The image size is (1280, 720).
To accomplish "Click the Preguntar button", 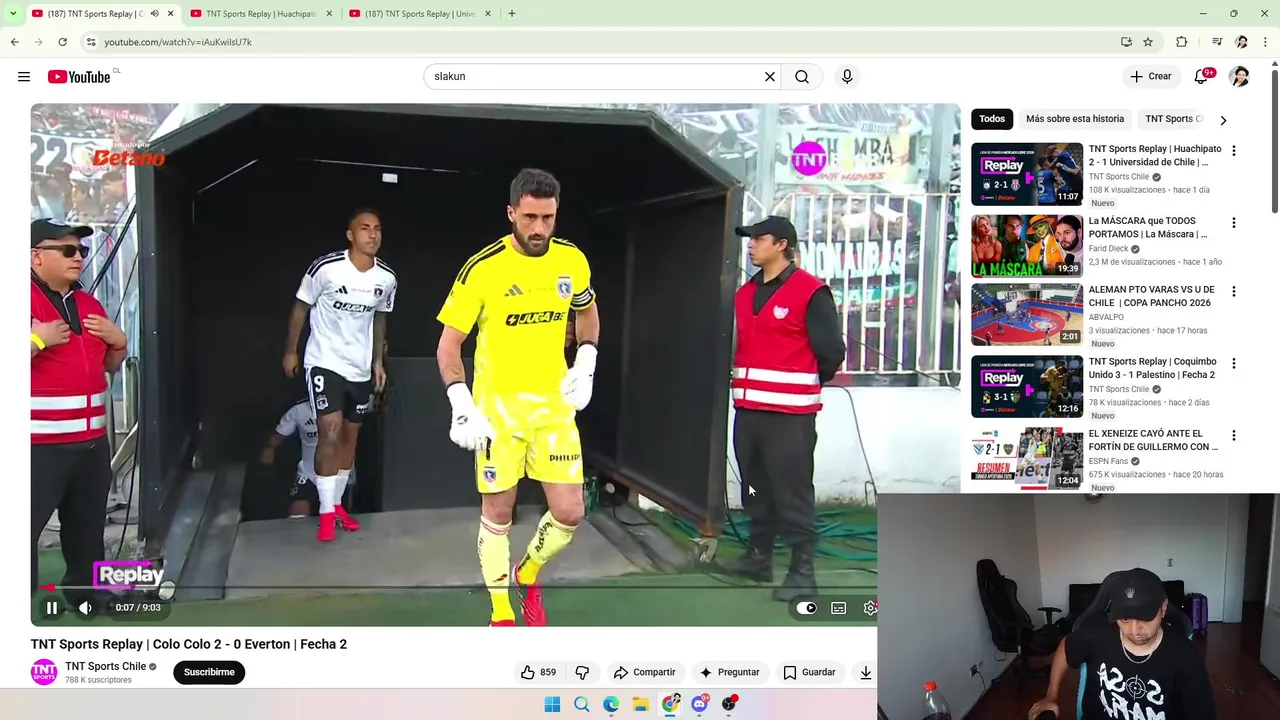I will (x=730, y=672).
